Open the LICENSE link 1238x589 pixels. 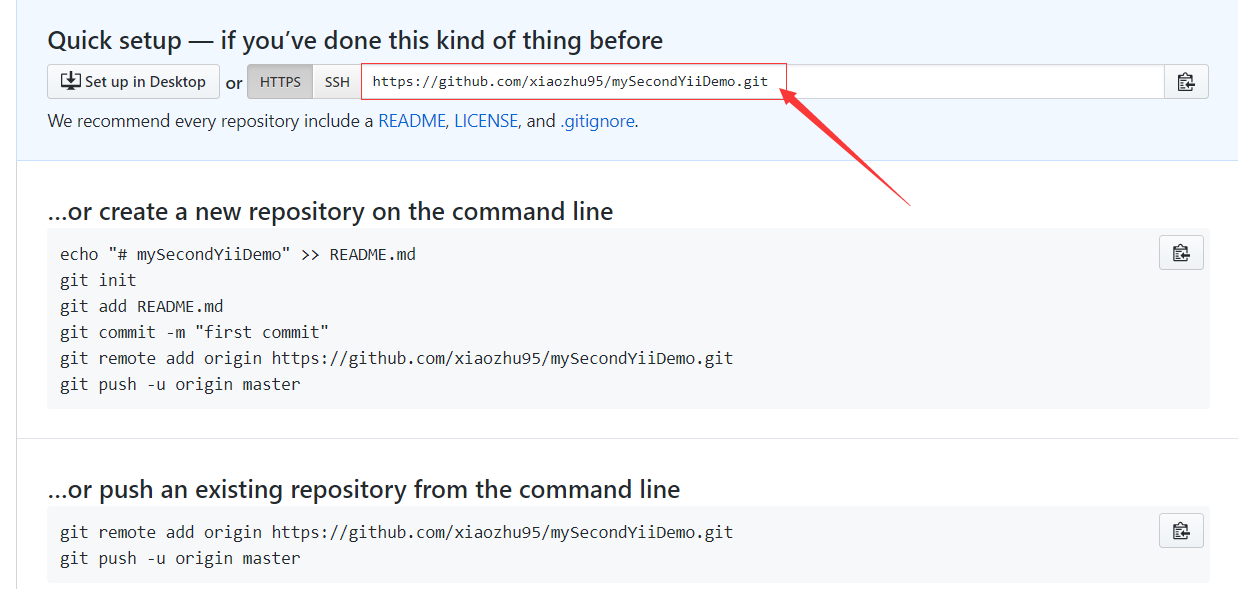pos(486,121)
